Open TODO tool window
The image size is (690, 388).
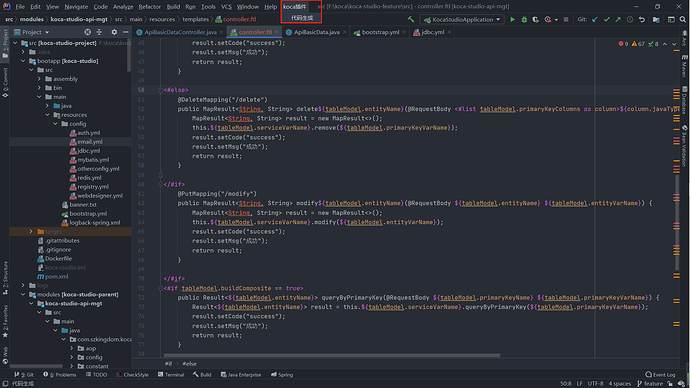(x=96, y=375)
